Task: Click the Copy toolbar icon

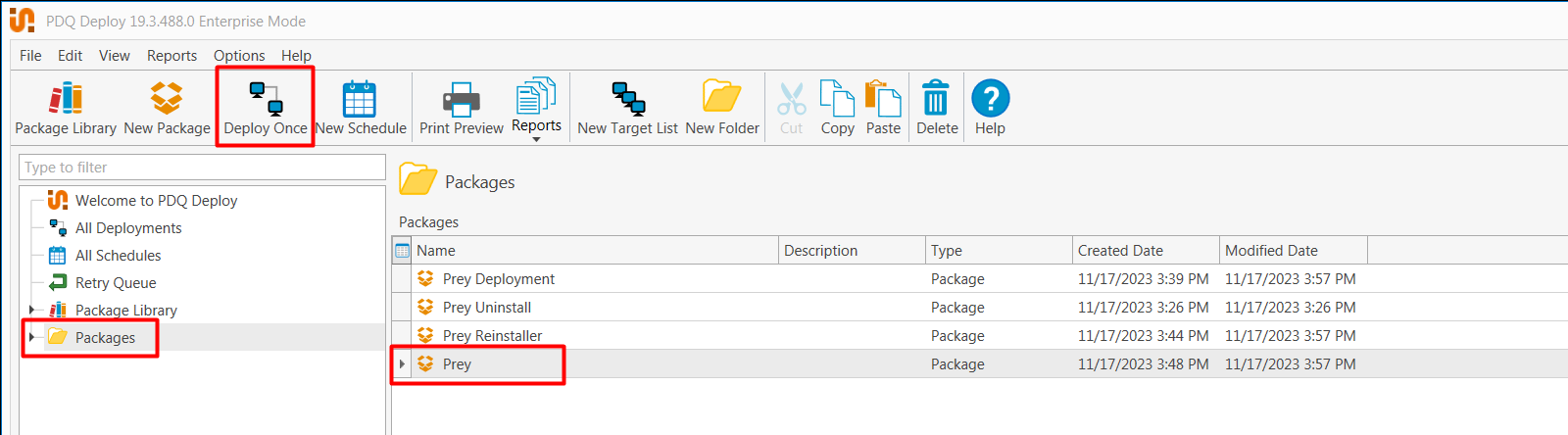Action: tap(837, 99)
